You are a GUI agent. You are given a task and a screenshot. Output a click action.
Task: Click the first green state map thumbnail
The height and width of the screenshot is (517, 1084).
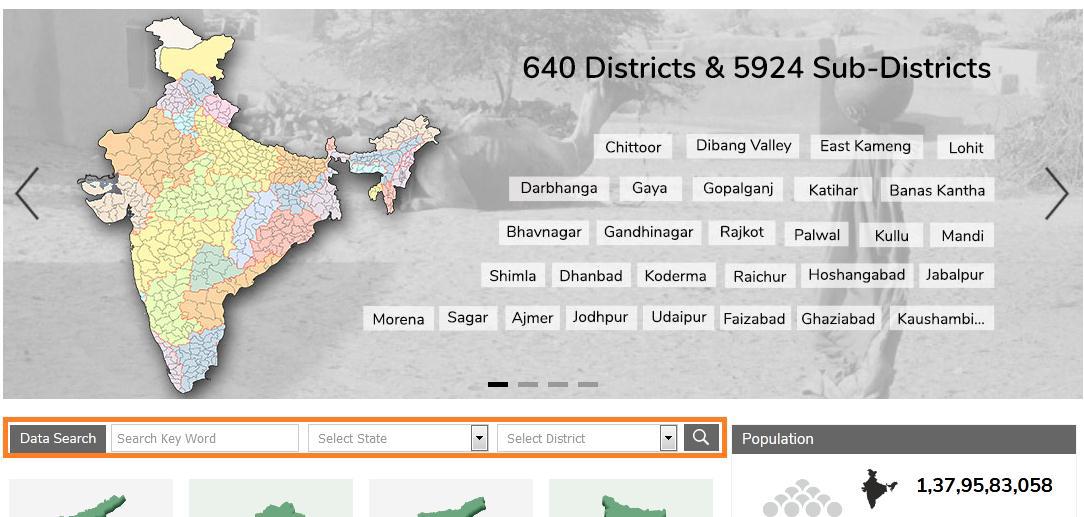point(91,500)
